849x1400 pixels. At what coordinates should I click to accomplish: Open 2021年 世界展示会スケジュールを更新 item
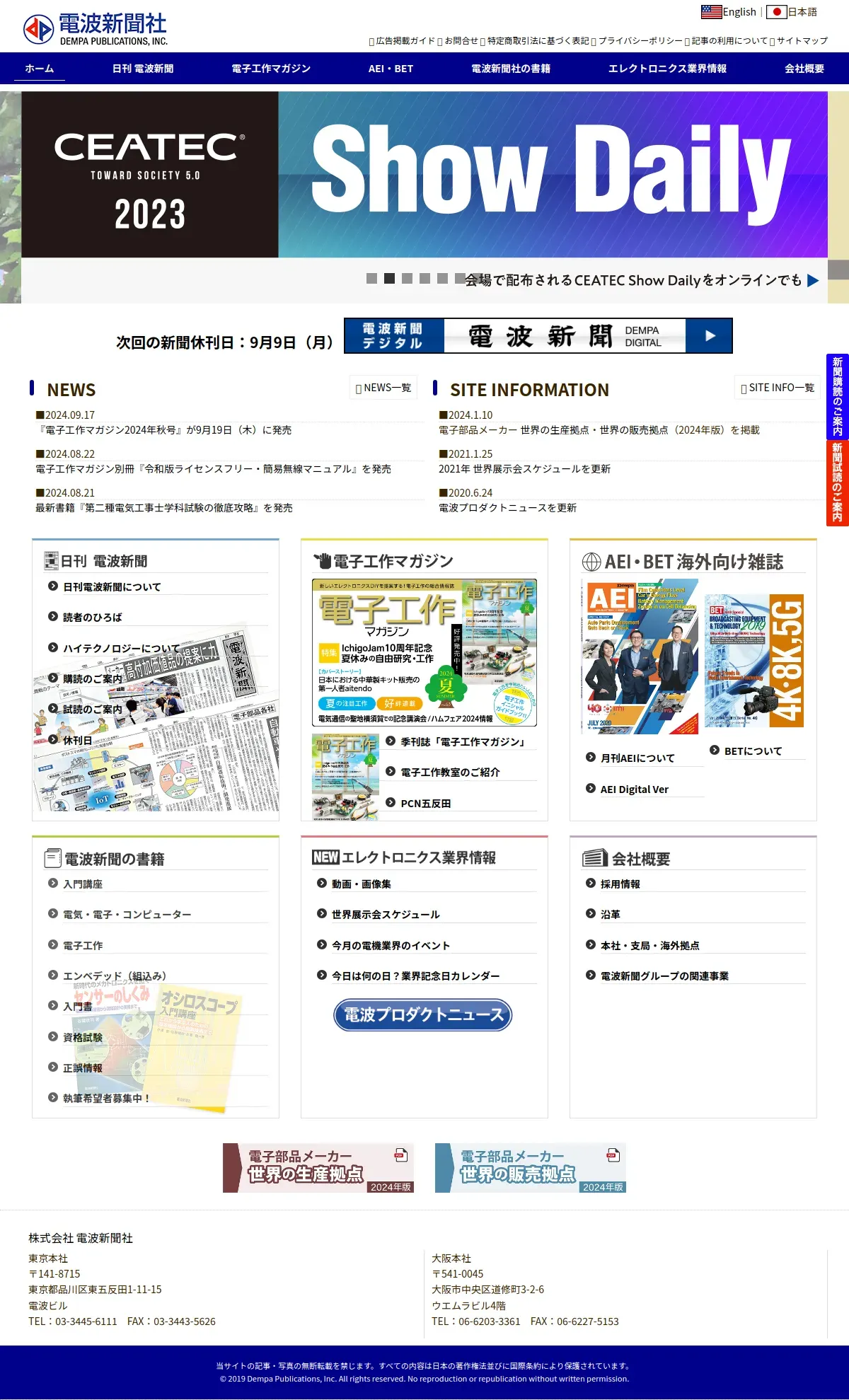pyautogui.click(x=524, y=469)
